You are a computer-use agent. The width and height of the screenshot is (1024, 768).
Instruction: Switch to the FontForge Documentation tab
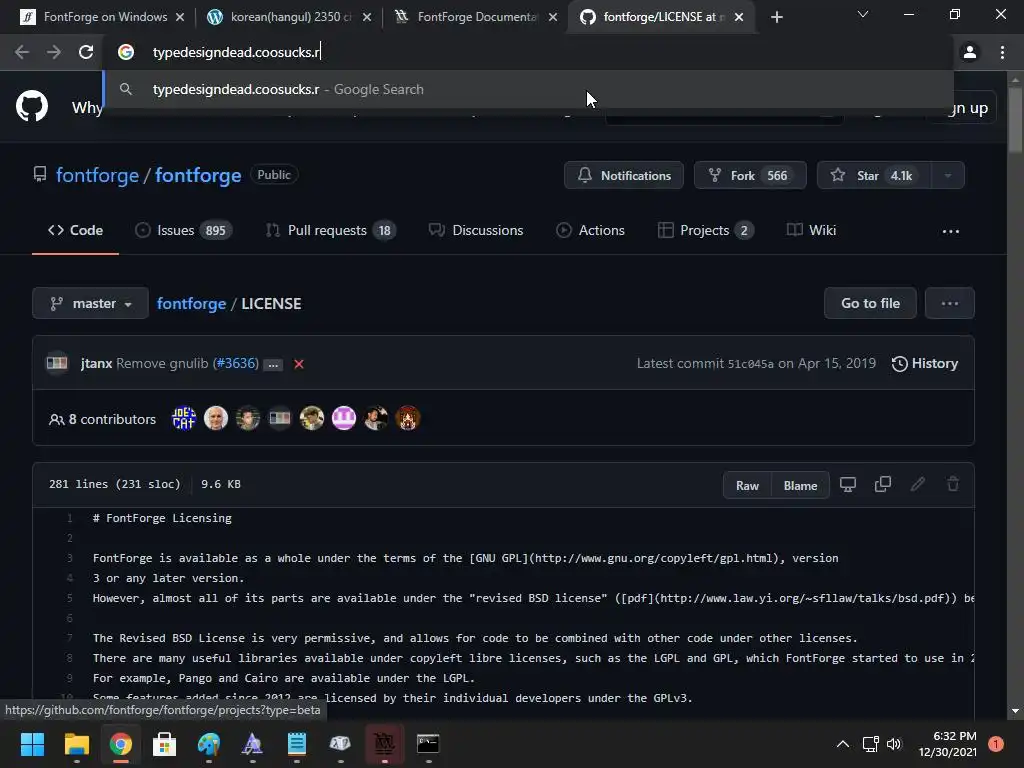477,17
